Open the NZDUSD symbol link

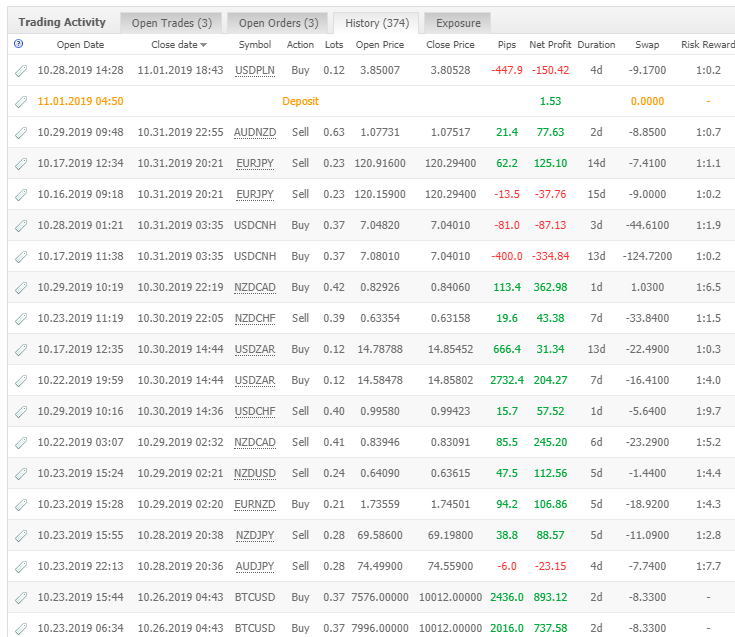tap(255, 473)
